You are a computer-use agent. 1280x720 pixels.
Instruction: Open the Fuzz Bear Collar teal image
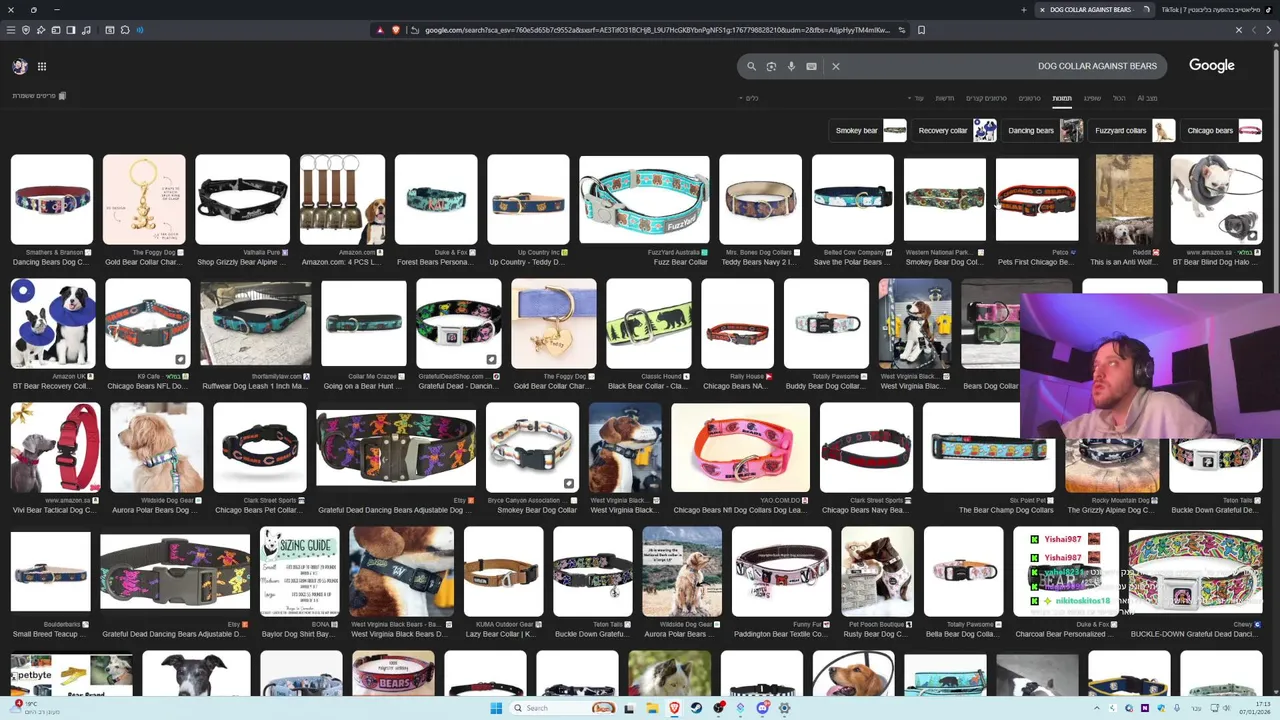coord(644,199)
